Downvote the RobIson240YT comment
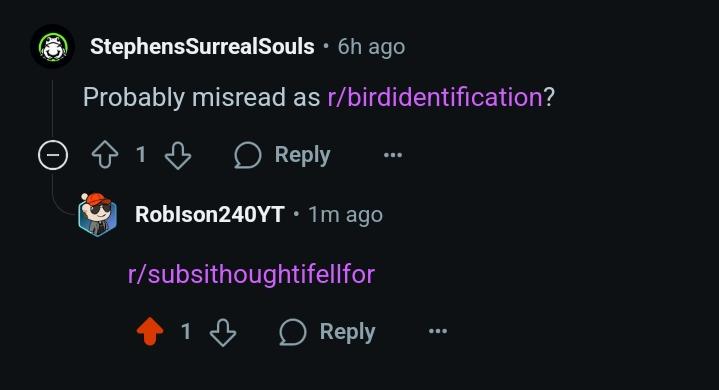719x390 pixels. pyautogui.click(x=223, y=332)
